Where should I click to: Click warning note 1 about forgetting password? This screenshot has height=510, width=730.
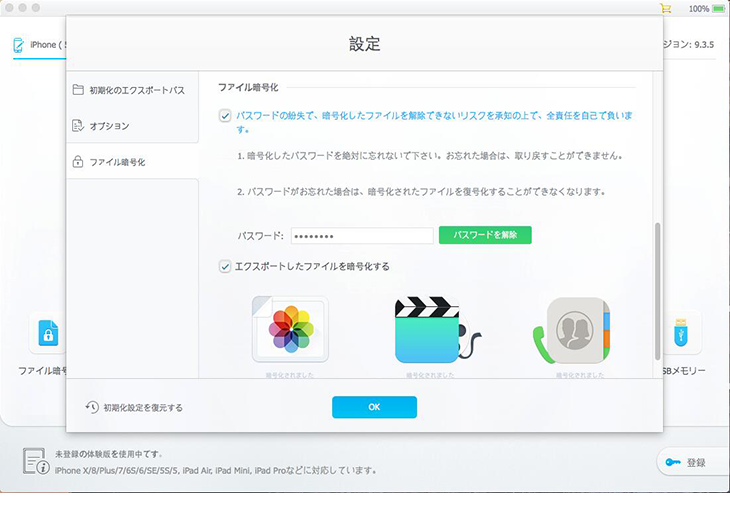430,156
